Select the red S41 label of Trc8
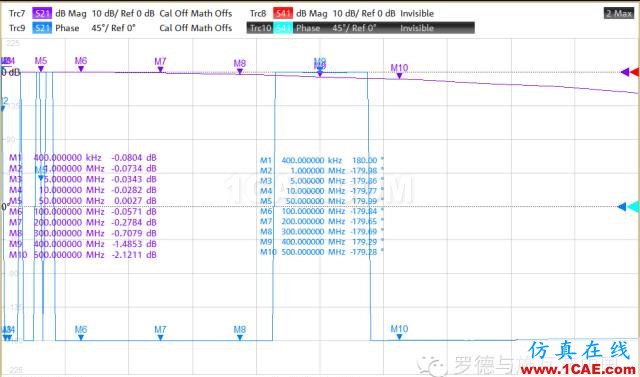The height and width of the screenshot is (377, 640). (282, 13)
